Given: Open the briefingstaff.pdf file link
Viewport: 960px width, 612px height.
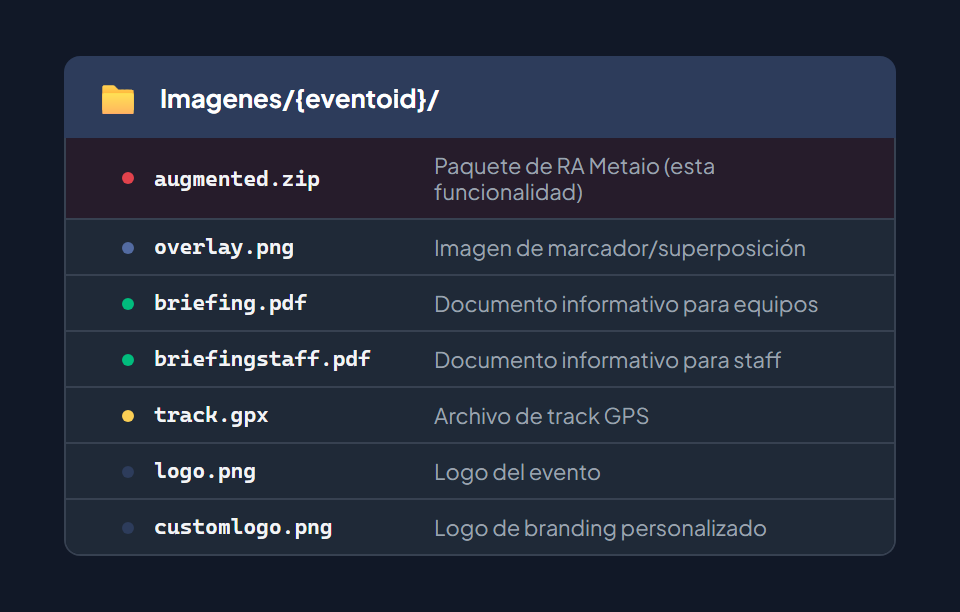Looking at the screenshot, I should pos(263,359).
